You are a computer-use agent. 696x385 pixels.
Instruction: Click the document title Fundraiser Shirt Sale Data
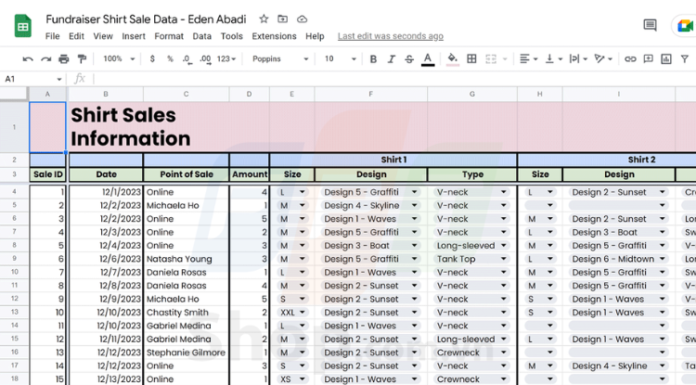click(146, 20)
